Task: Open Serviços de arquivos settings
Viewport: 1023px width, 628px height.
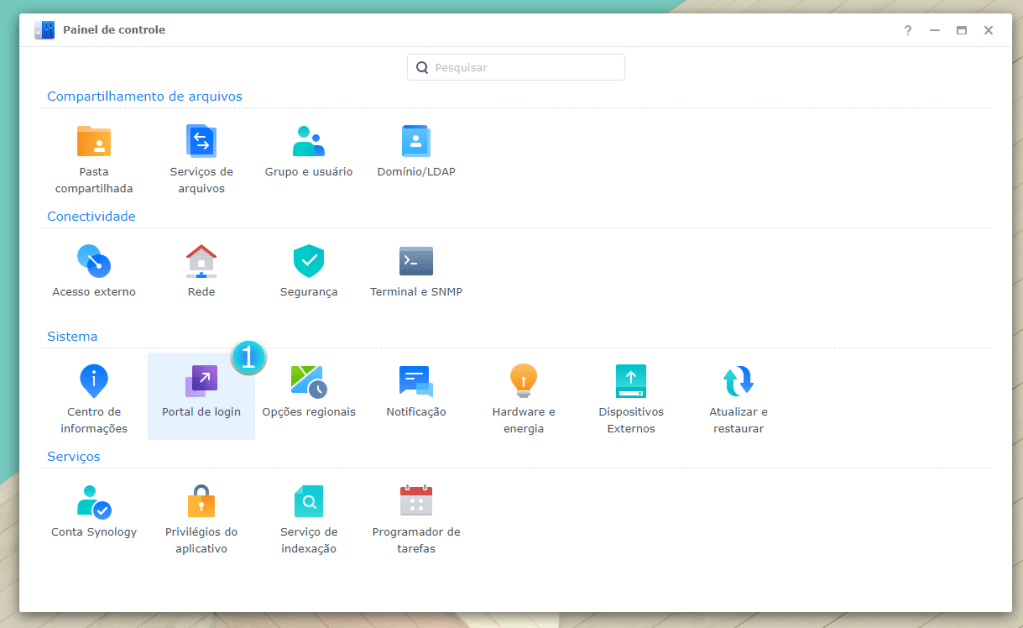Action: pos(201,142)
